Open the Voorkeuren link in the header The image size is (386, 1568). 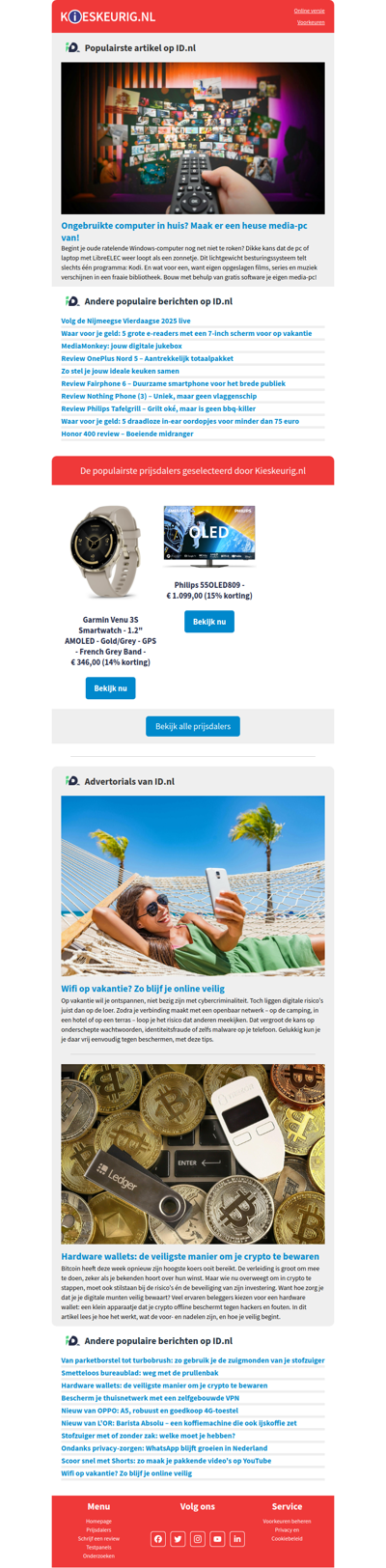click(x=311, y=21)
